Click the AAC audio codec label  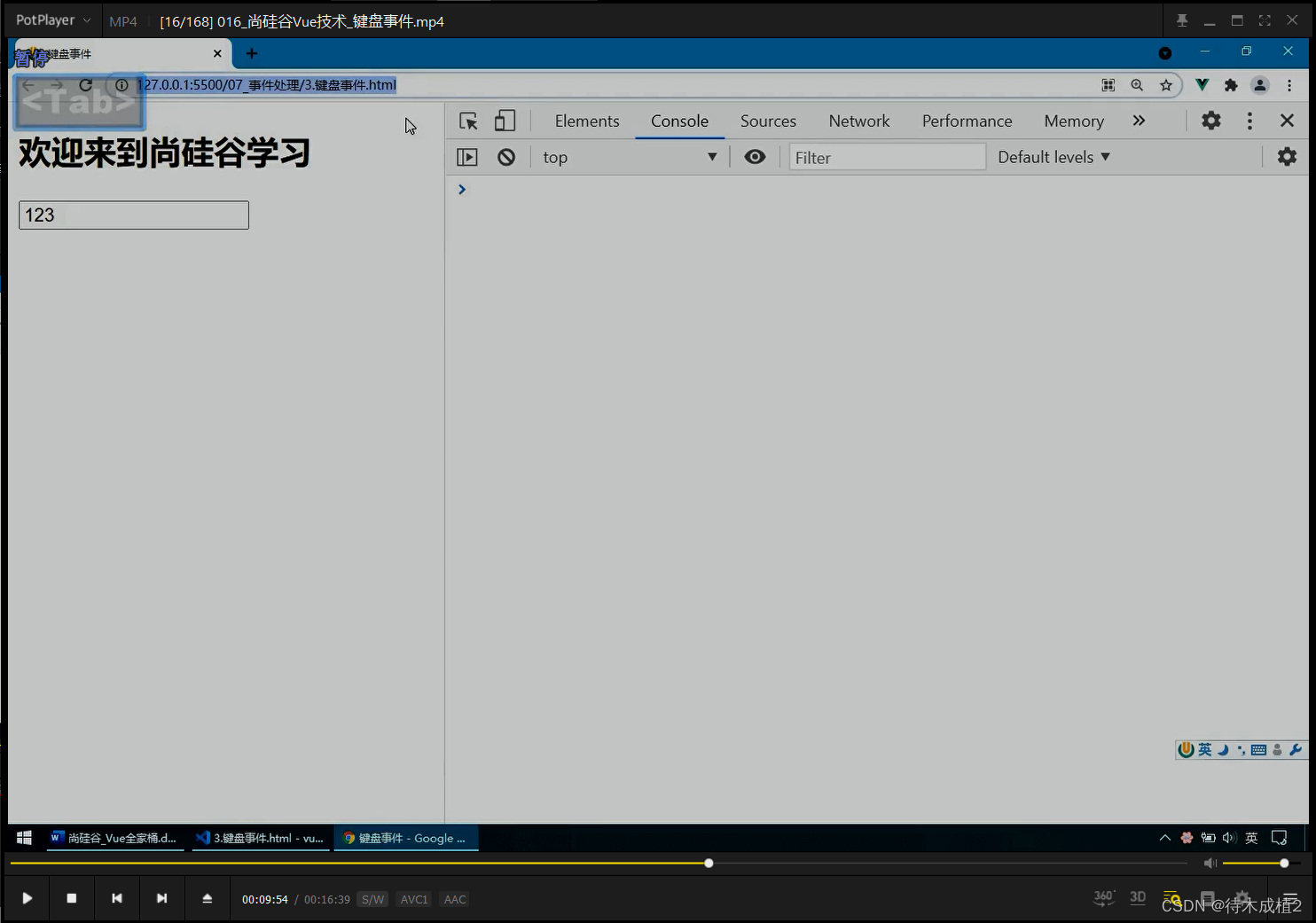pos(455,899)
